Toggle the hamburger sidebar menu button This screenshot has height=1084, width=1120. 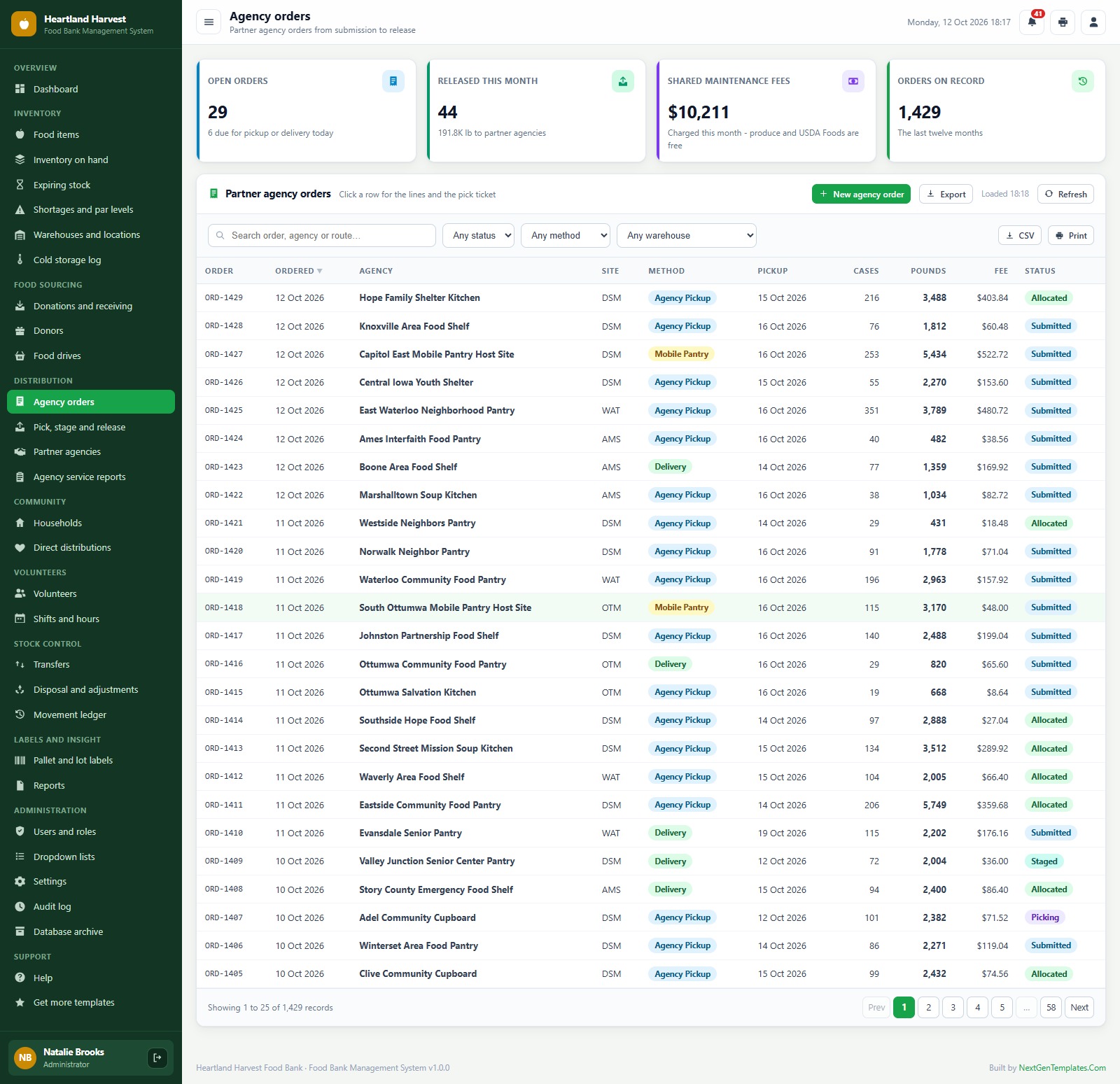click(209, 22)
